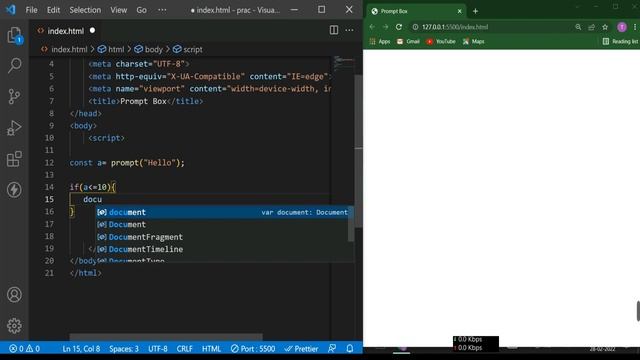Open the editor More Actions ellipsis
The height and width of the screenshot is (360, 640).
point(349,30)
